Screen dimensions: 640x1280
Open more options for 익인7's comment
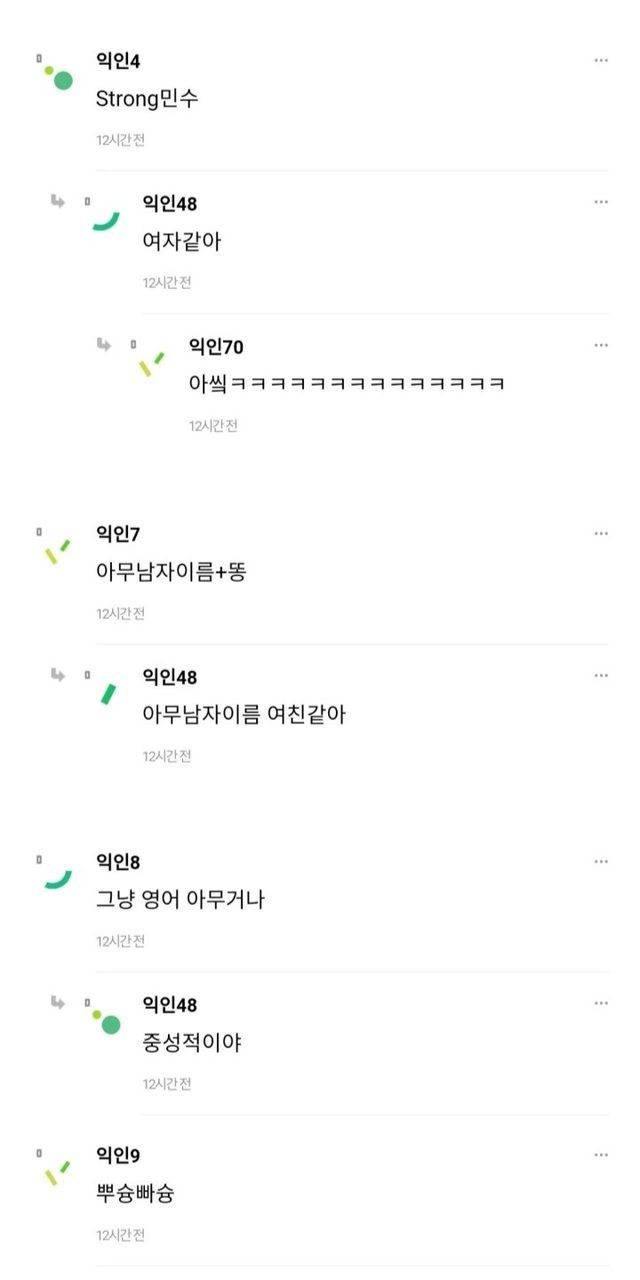[x=601, y=534]
